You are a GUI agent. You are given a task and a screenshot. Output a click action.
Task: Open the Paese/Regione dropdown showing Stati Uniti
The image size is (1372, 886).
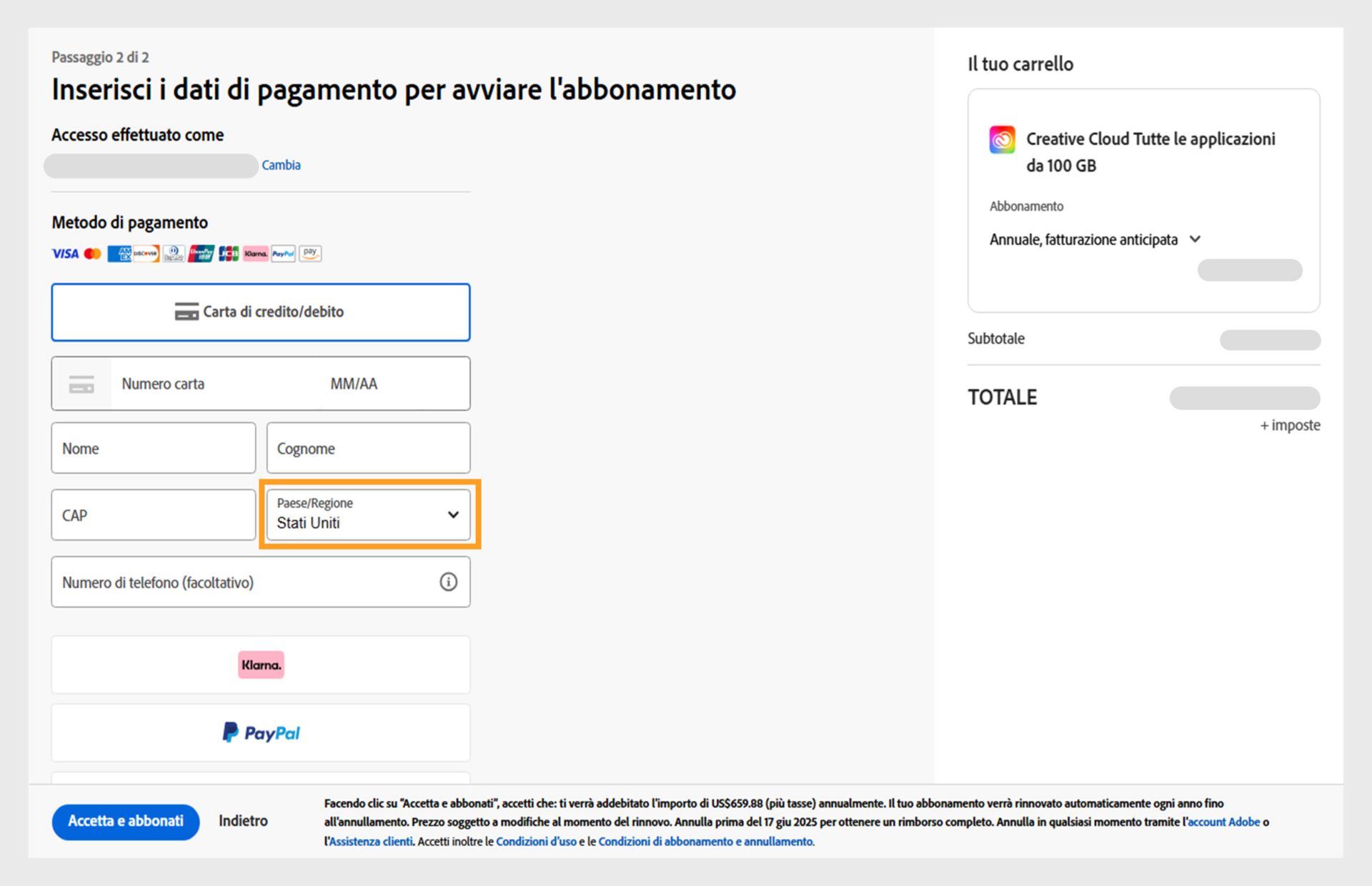coord(368,514)
